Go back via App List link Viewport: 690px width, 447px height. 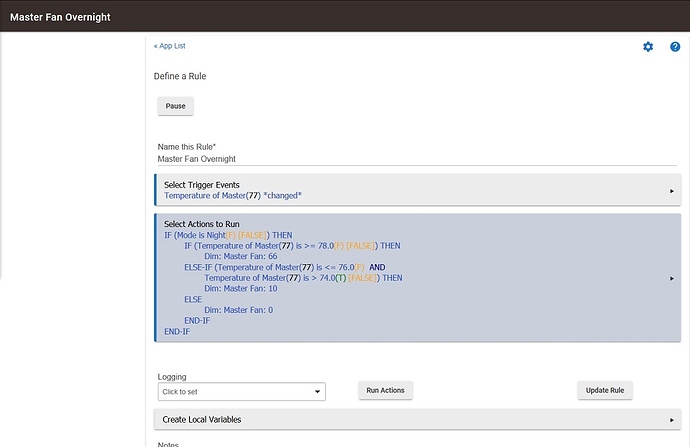click(x=169, y=46)
